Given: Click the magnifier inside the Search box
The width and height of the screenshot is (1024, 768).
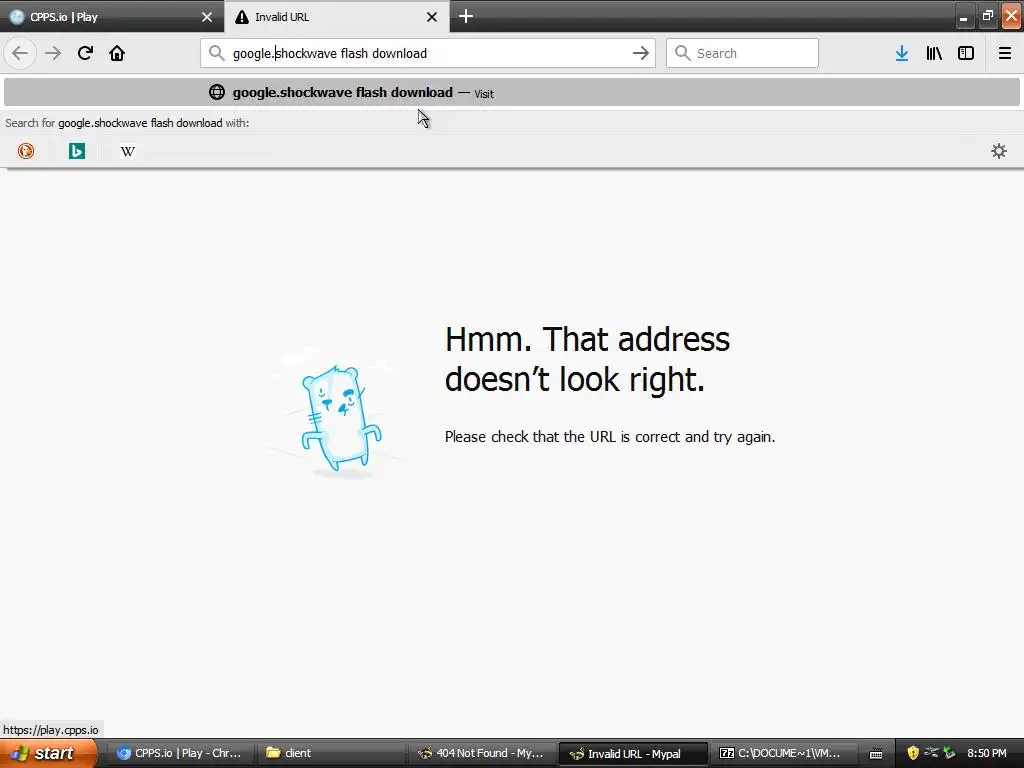Looking at the screenshot, I should pos(682,53).
